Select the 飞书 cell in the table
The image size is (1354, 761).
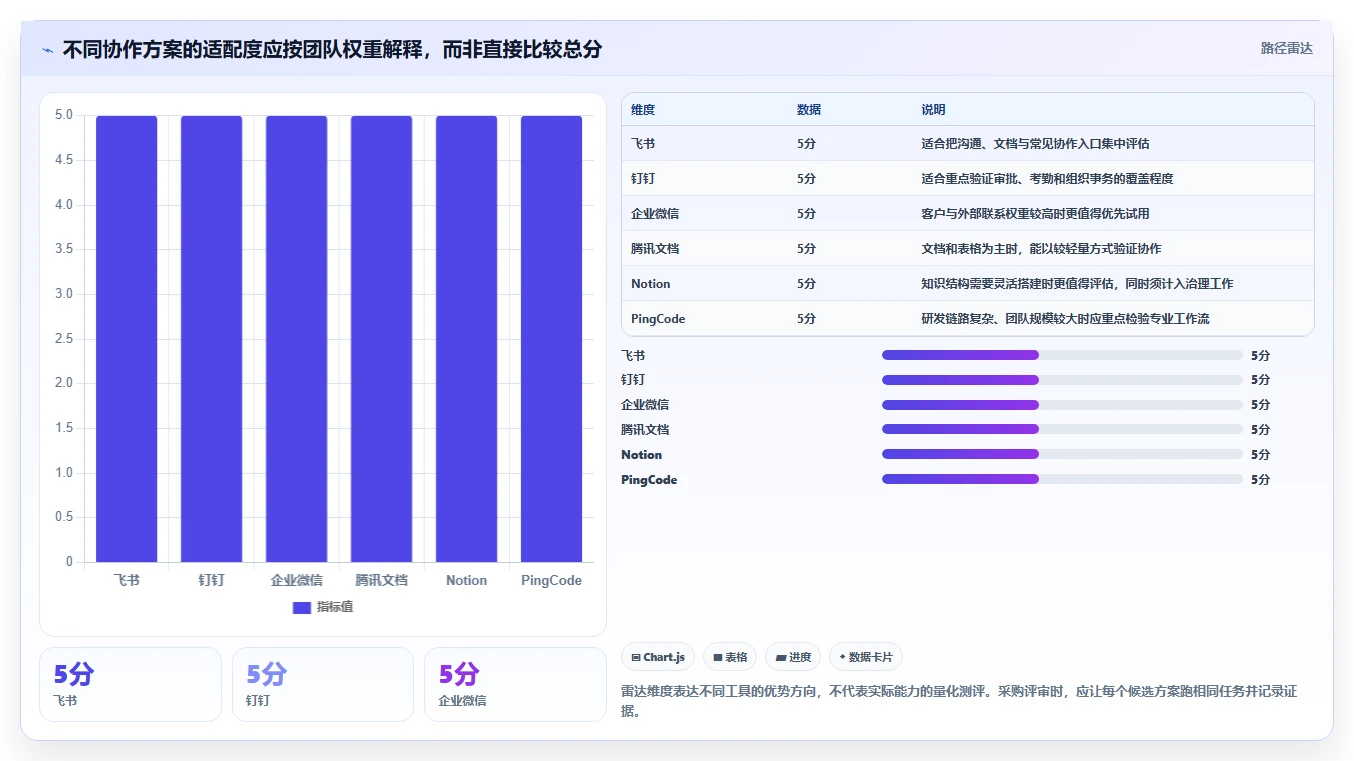pyautogui.click(x=643, y=144)
